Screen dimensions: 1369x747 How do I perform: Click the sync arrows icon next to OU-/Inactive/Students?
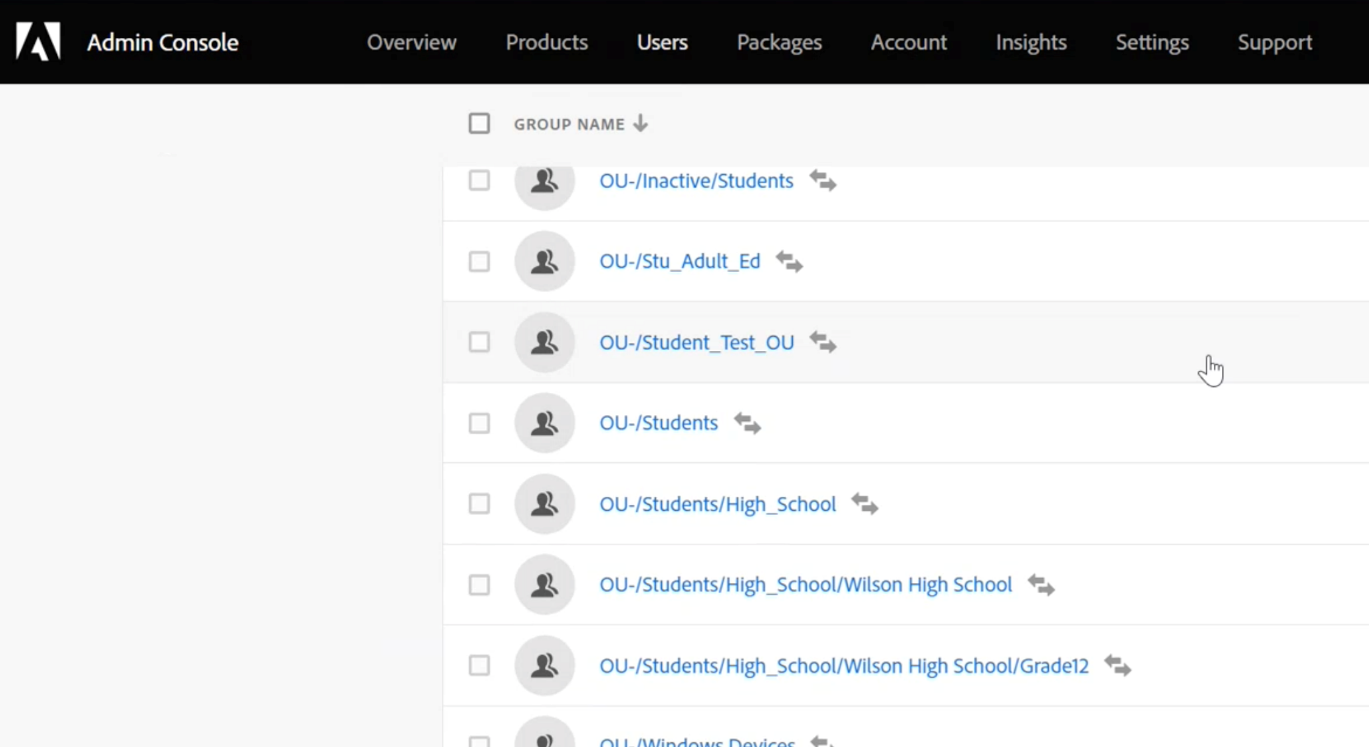[823, 180]
